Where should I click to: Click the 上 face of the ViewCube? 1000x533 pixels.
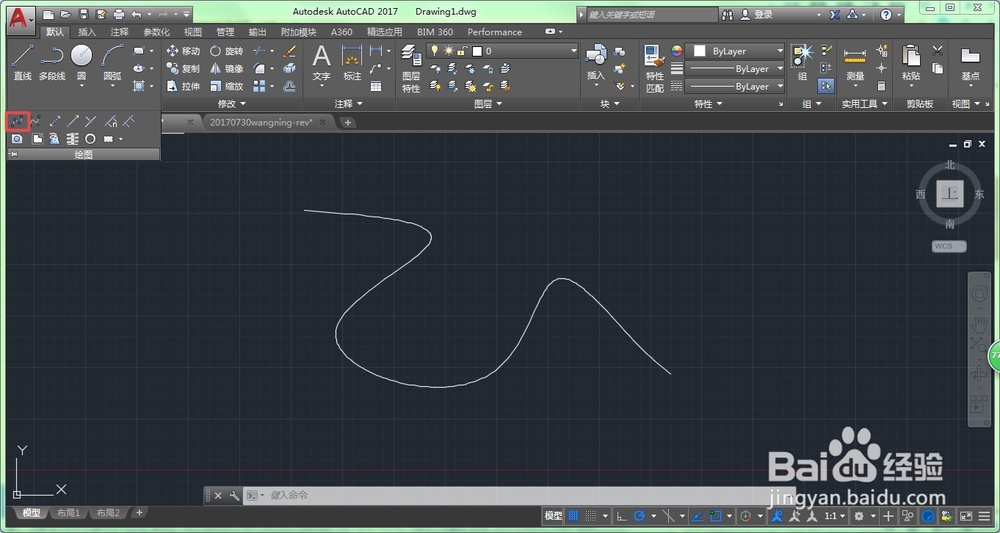(950, 194)
